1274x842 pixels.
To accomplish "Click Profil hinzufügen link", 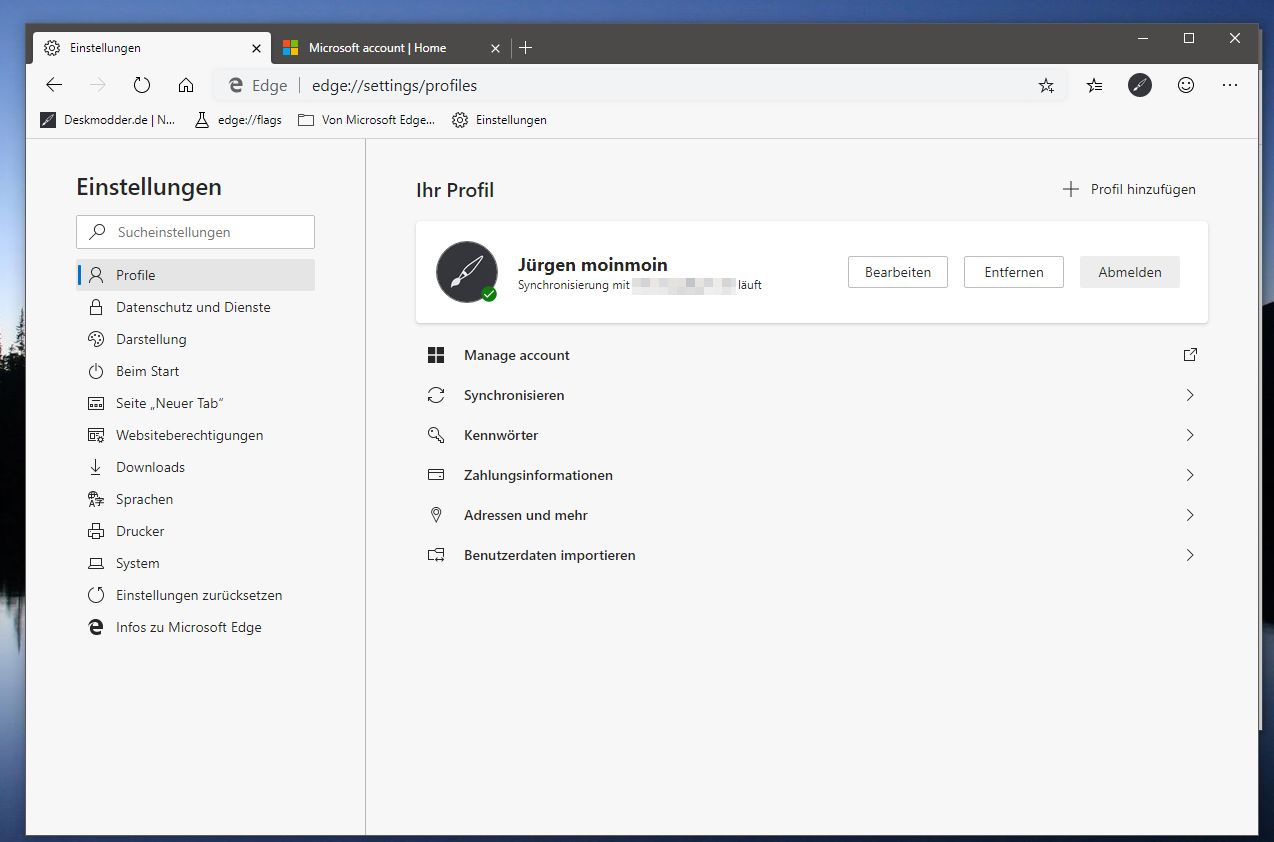I will pos(1129,189).
